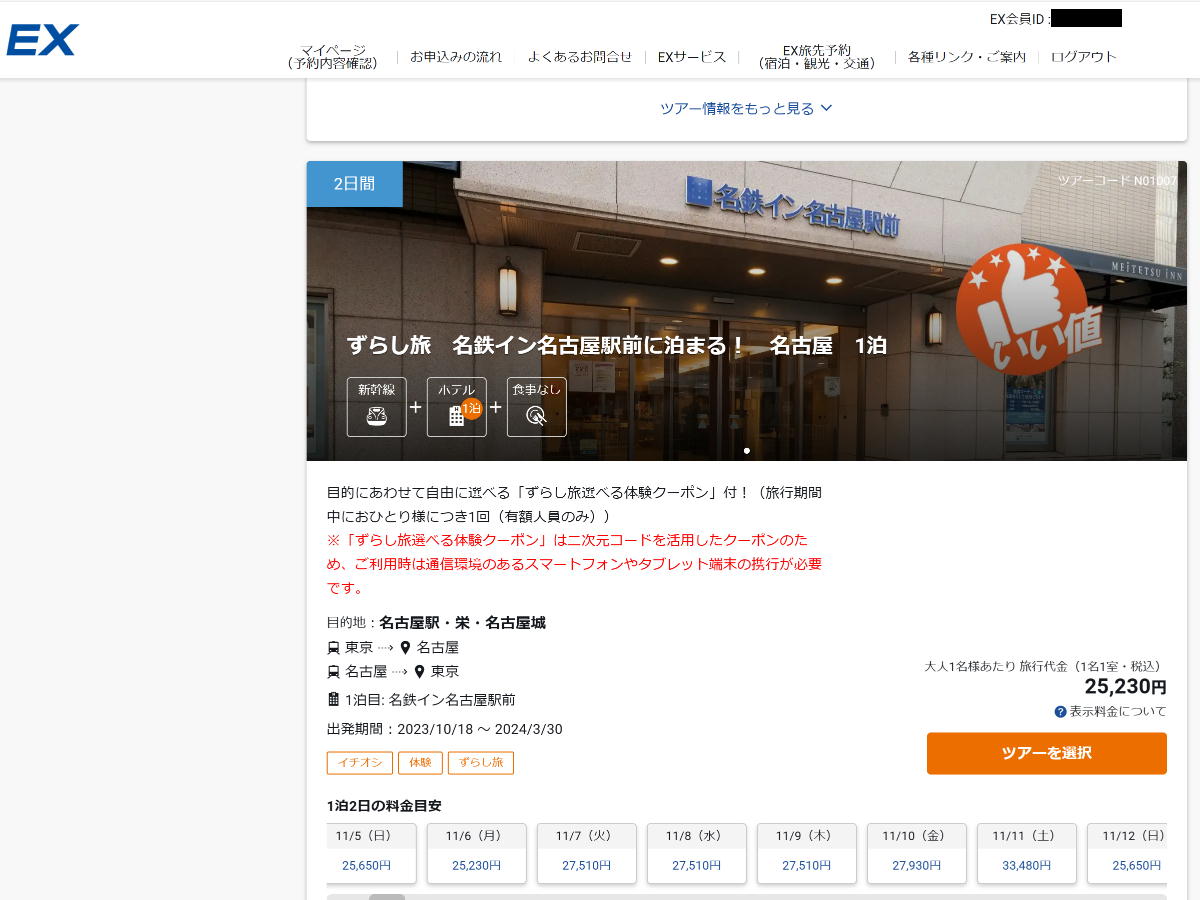This screenshot has height=900, width=1200.
Task: Click the horizontal price calendar scrollbar thumb
Action: click(x=387, y=897)
